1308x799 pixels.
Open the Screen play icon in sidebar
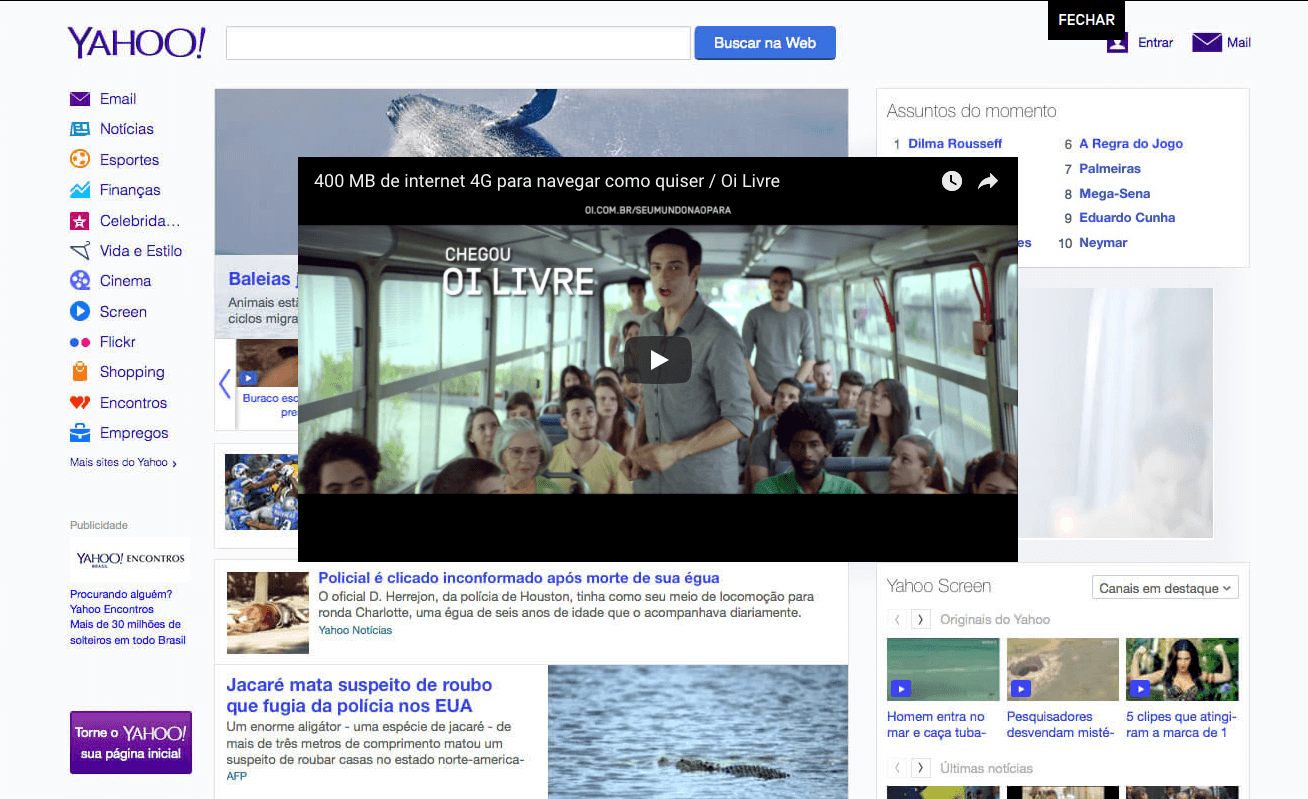80,312
